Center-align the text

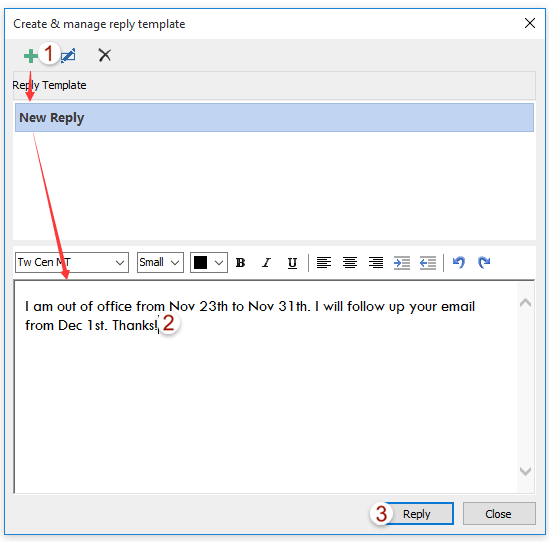click(x=350, y=262)
